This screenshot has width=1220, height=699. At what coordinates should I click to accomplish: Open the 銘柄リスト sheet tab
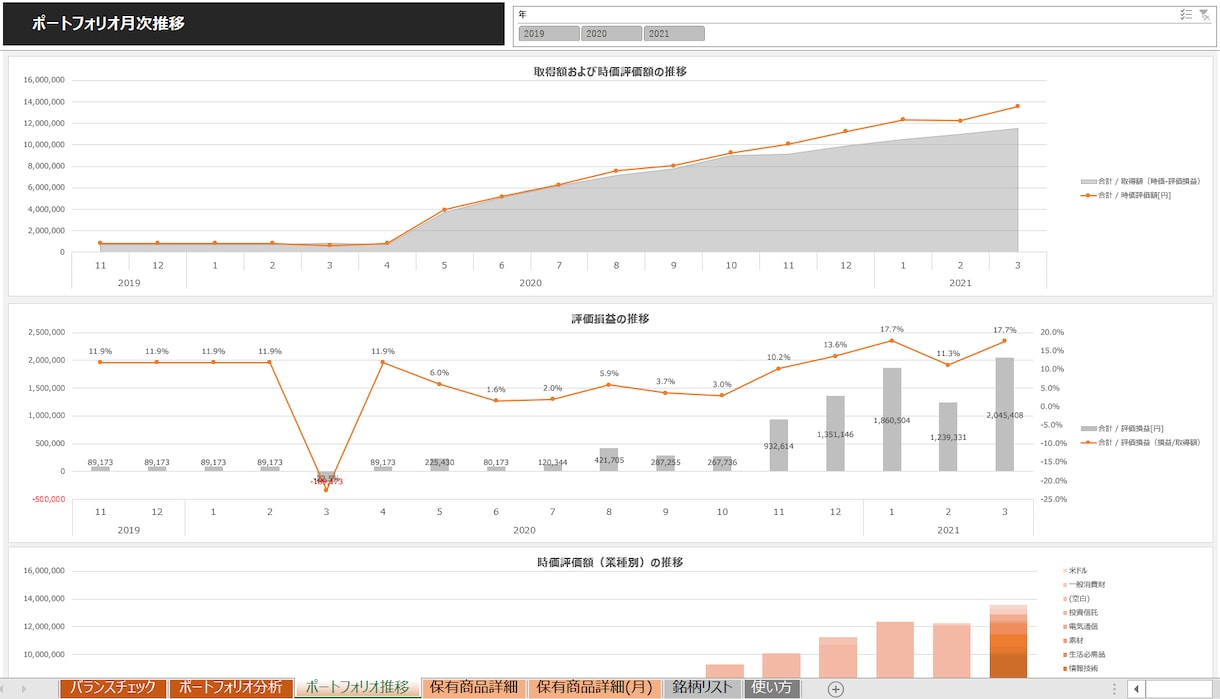[x=703, y=688]
